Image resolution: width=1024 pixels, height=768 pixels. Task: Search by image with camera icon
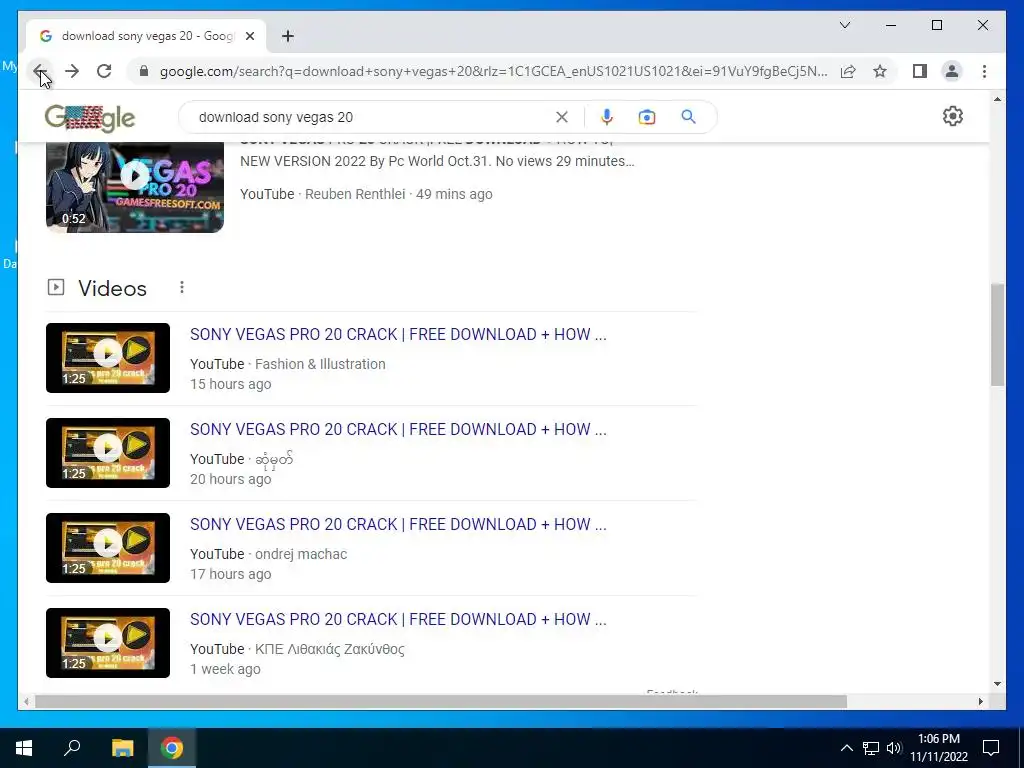coord(647,117)
